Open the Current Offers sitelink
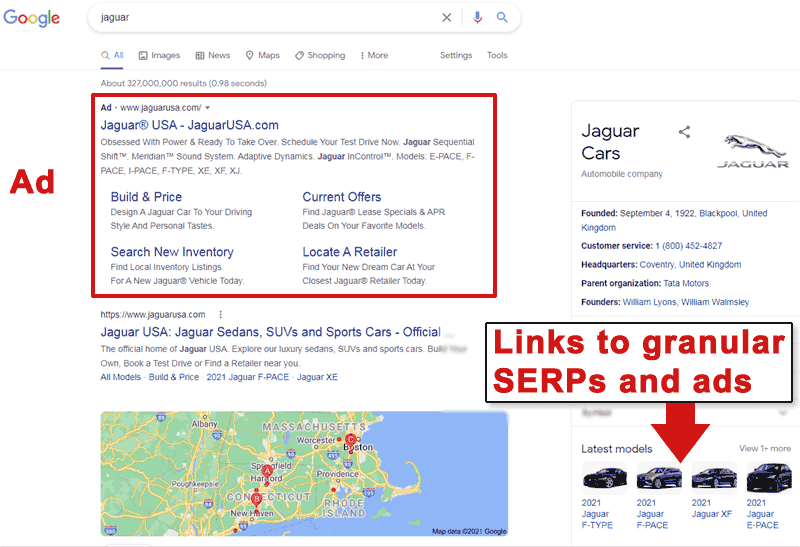The height and width of the screenshot is (547, 800). pyautogui.click(x=342, y=197)
